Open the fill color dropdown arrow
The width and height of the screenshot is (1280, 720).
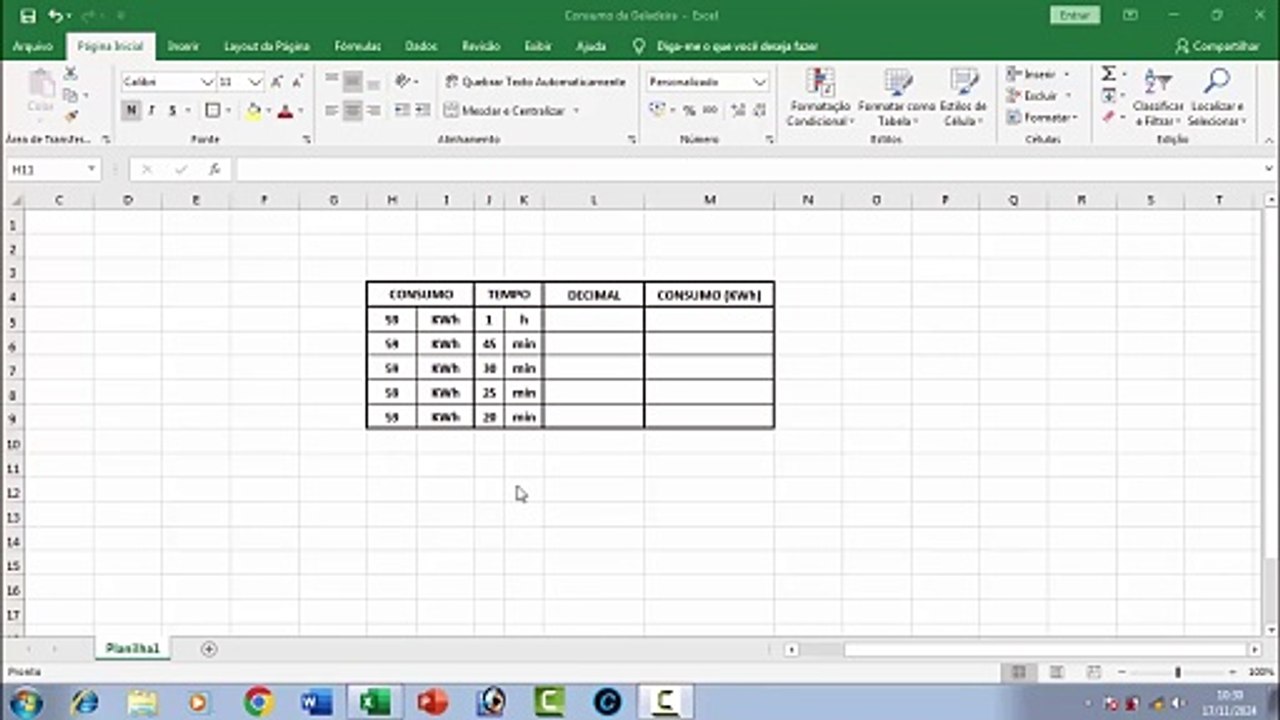[x=267, y=111]
